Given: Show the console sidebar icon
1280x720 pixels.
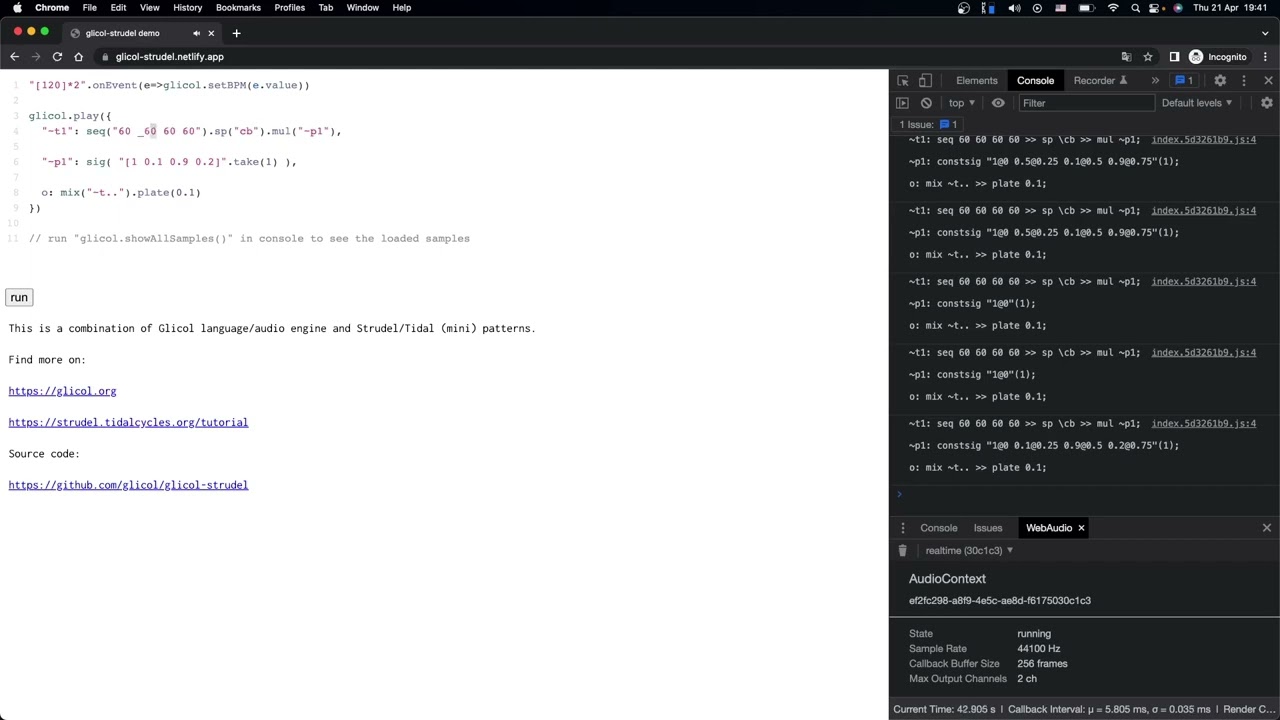Looking at the screenshot, I should pos(902,103).
